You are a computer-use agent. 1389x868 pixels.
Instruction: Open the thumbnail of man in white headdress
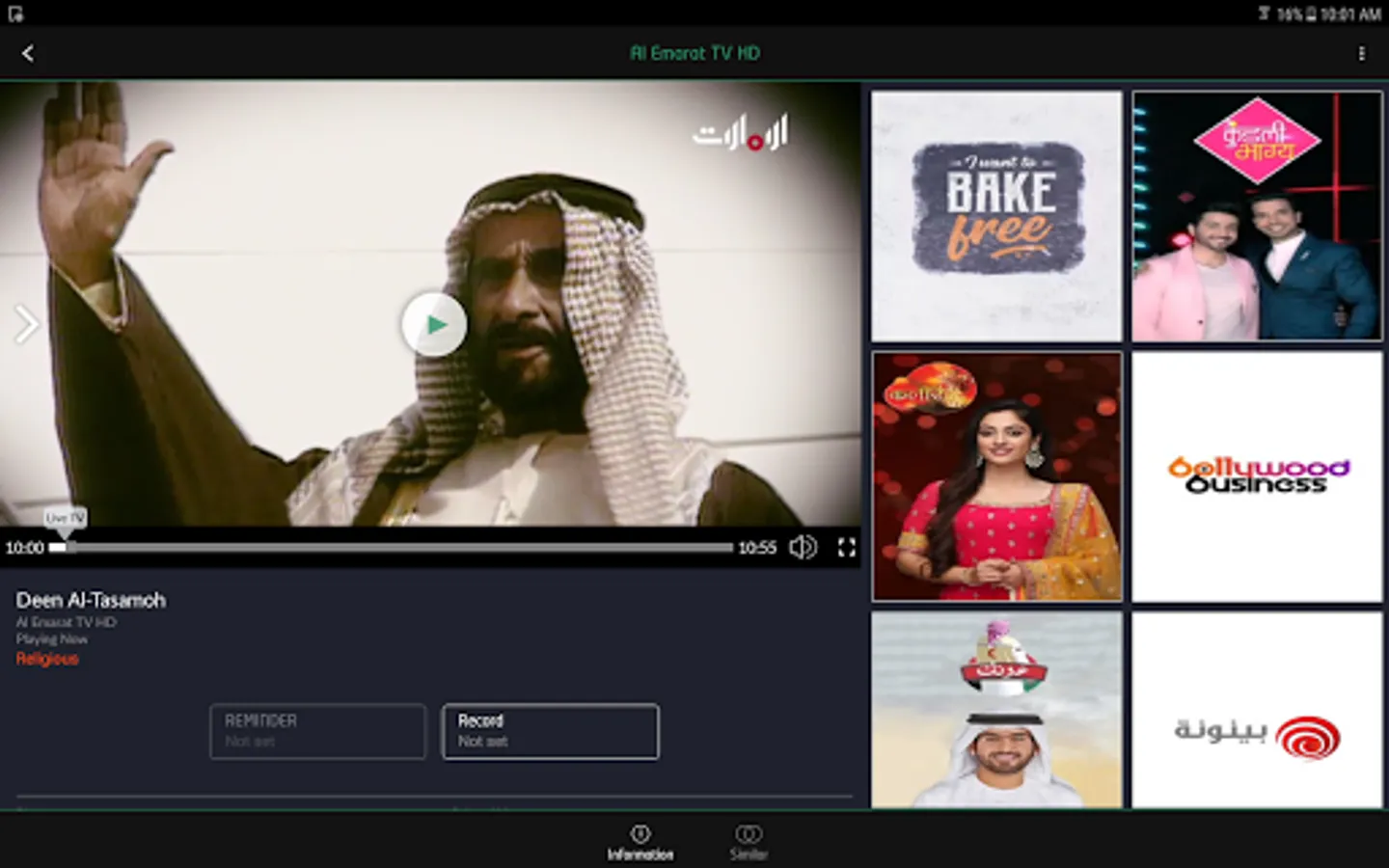(x=996, y=710)
